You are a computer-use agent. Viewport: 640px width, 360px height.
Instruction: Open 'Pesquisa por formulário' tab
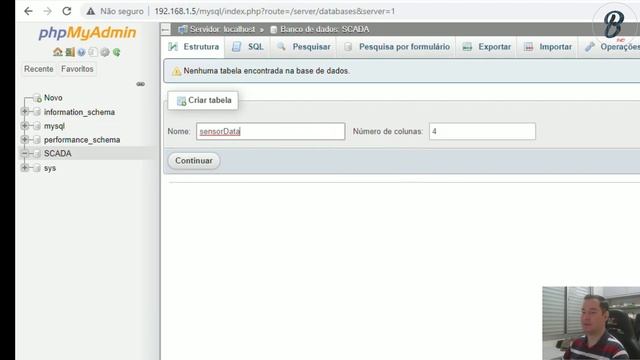[397, 47]
